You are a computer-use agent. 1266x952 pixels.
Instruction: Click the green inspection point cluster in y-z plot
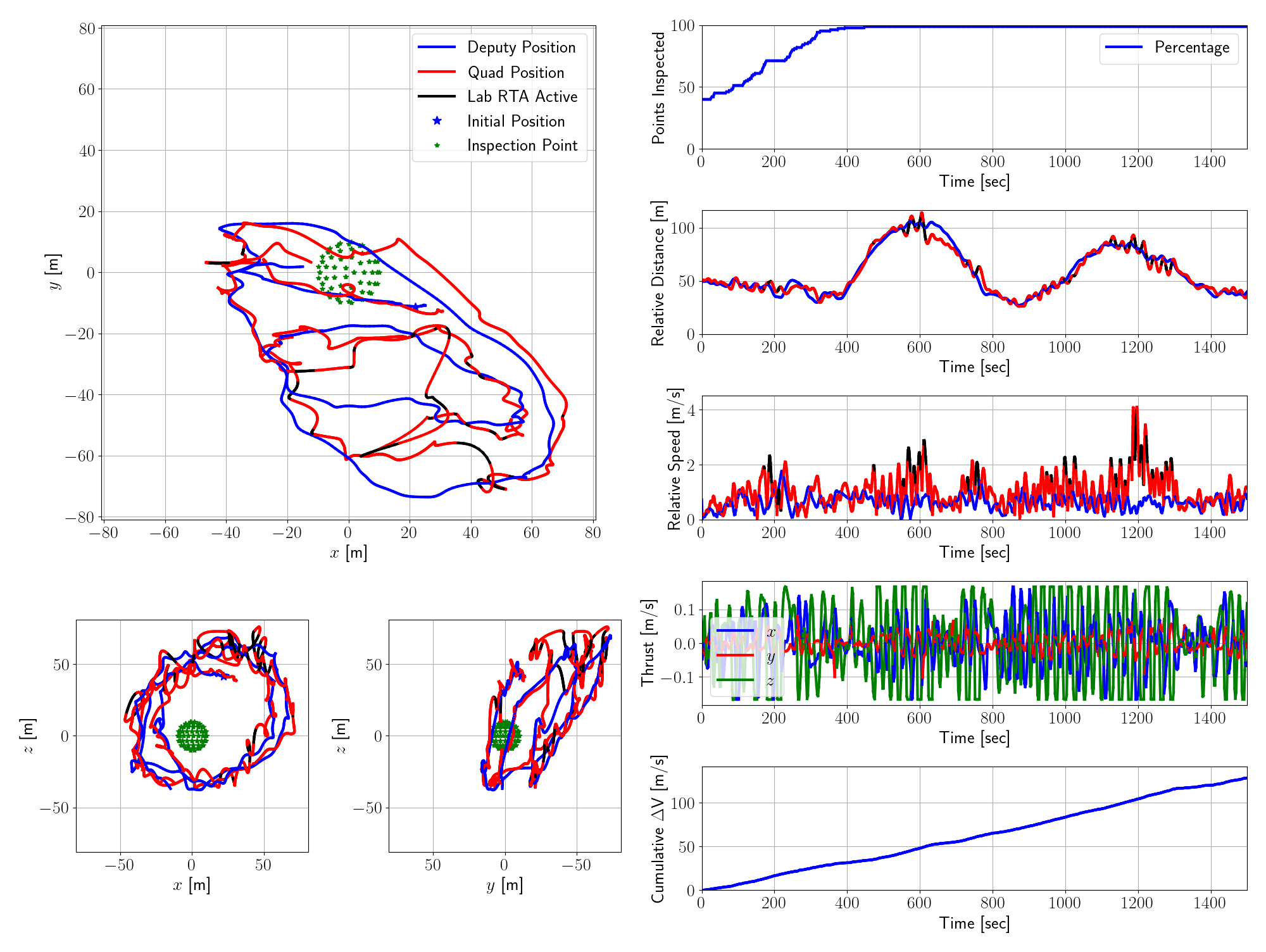pyautogui.click(x=505, y=736)
